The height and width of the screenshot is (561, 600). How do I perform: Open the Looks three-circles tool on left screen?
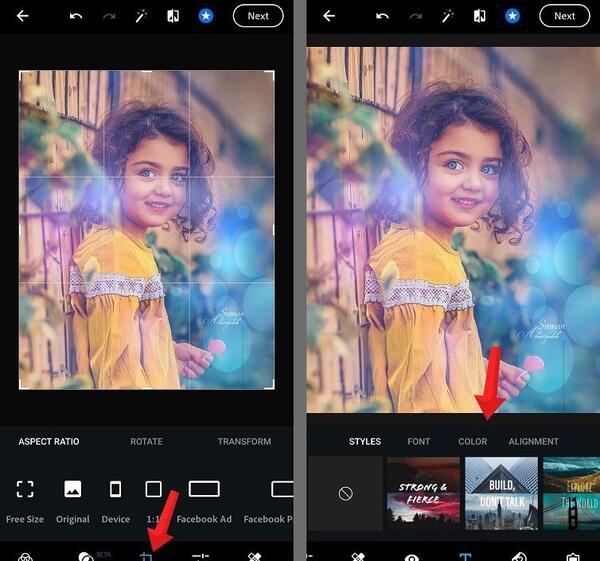(x=25, y=557)
